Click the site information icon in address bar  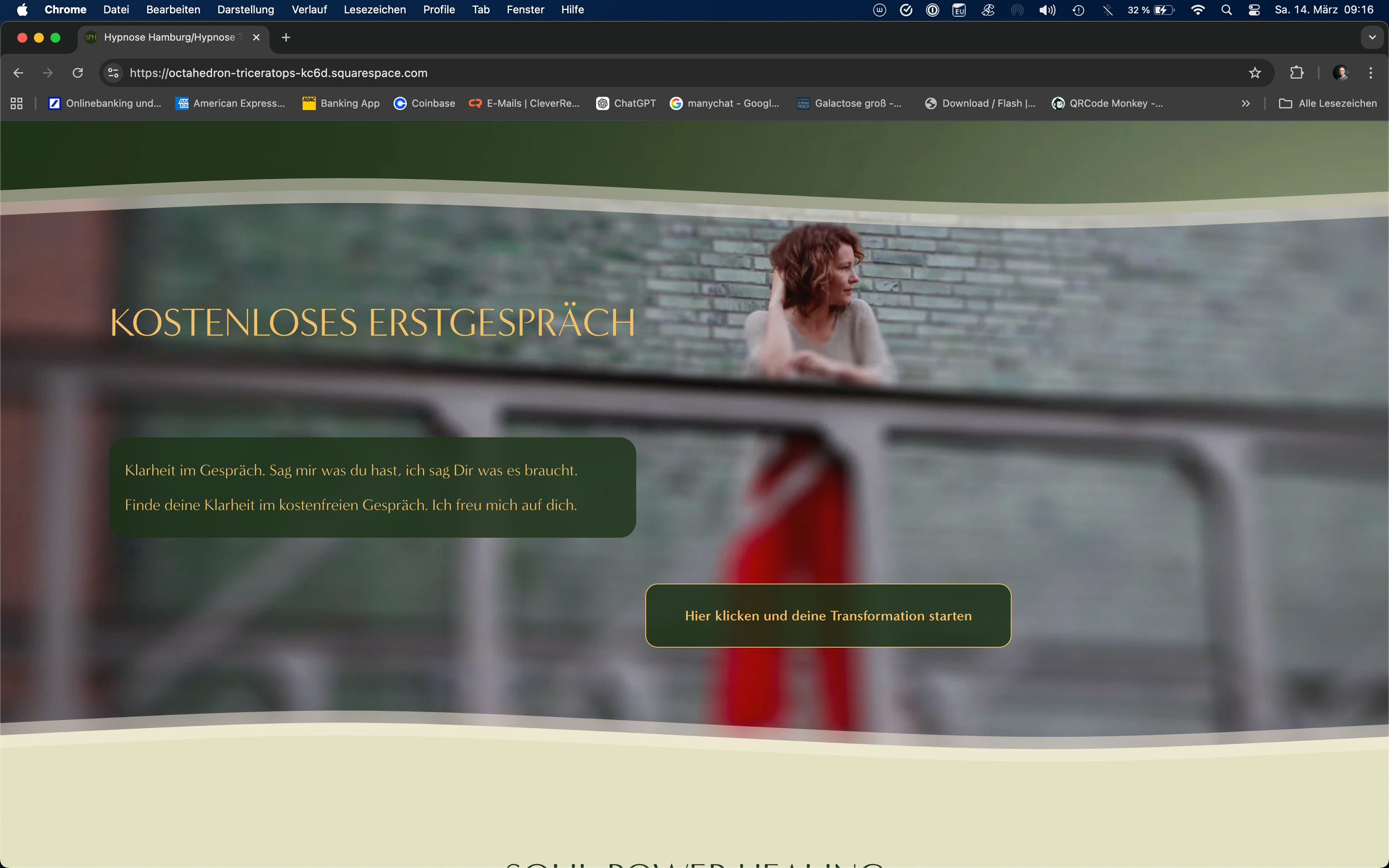[x=114, y=73]
